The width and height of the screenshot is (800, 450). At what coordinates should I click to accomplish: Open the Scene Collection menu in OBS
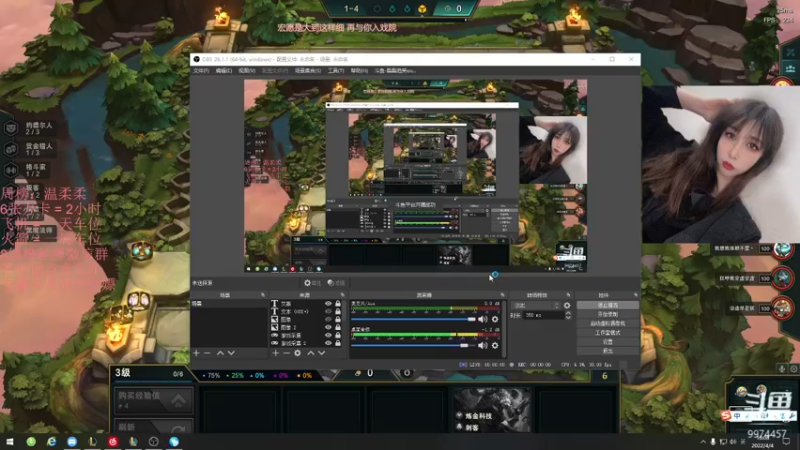[308, 71]
